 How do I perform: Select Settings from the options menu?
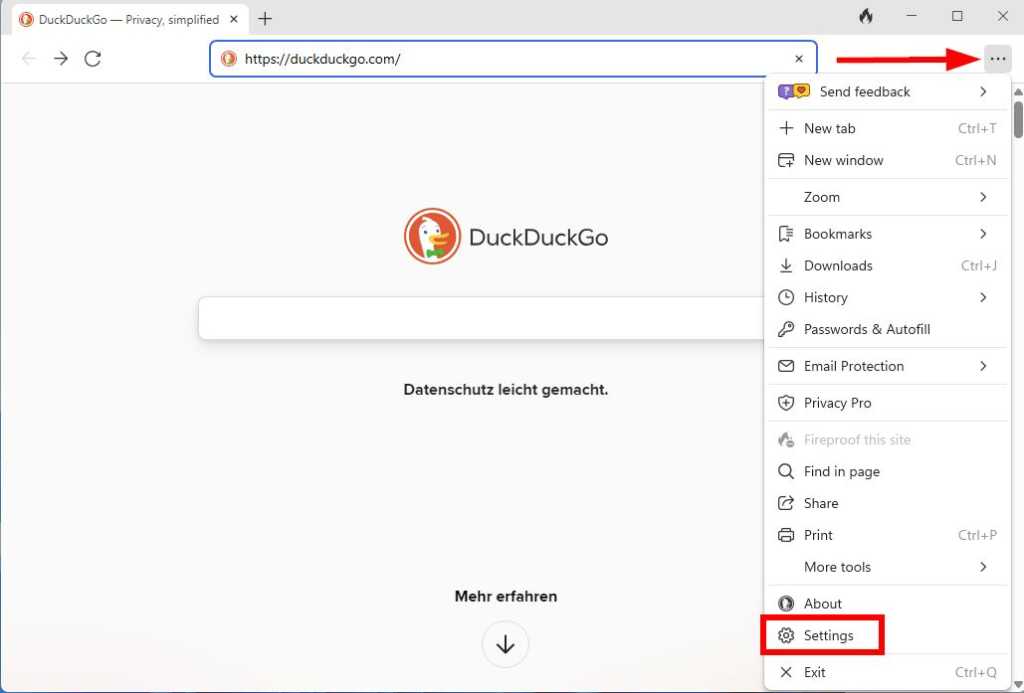(x=828, y=635)
